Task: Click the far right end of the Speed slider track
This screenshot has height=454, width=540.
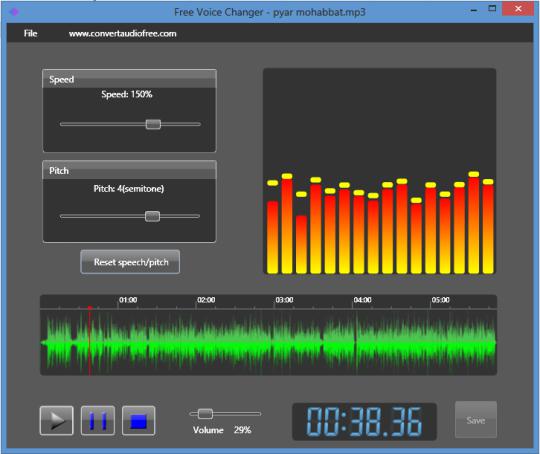Action: pos(198,124)
